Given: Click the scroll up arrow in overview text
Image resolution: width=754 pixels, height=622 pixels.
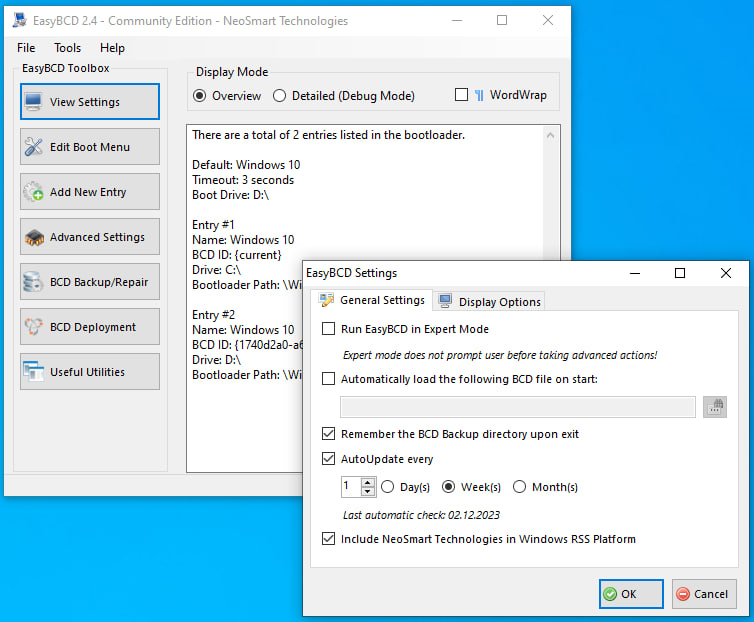Looking at the screenshot, I should [x=551, y=136].
